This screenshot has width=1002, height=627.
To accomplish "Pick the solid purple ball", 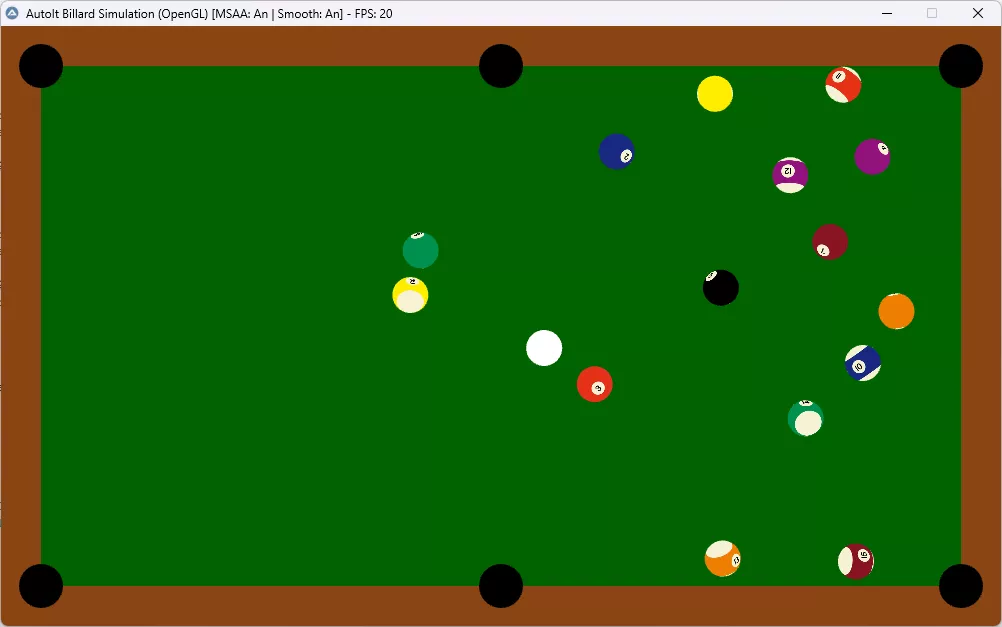I will tap(872, 157).
